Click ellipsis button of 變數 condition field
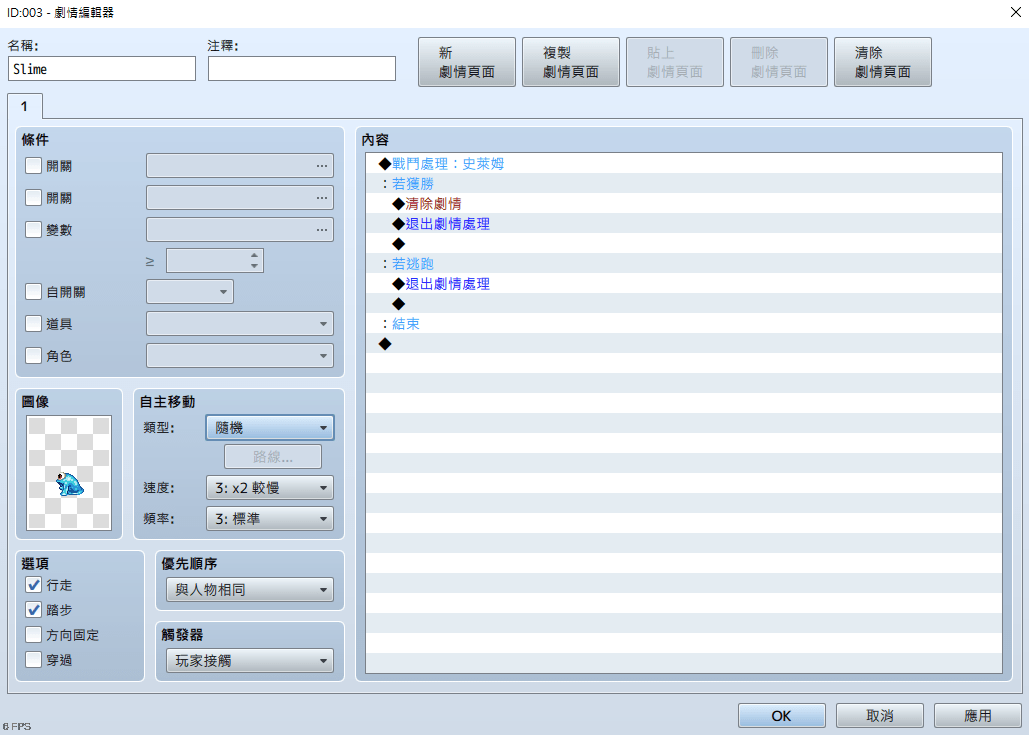This screenshot has height=735, width=1029. [321, 230]
